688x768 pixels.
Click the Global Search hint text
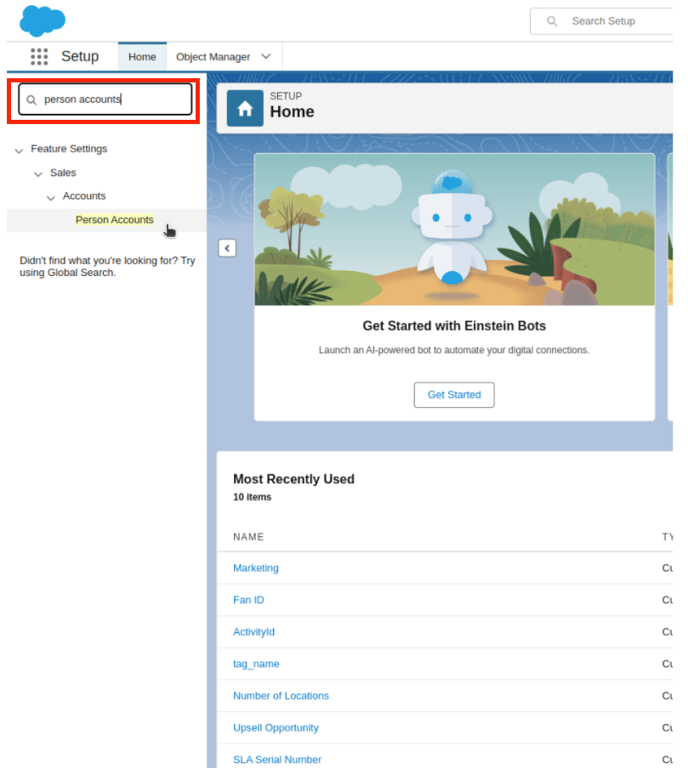[x=107, y=266]
